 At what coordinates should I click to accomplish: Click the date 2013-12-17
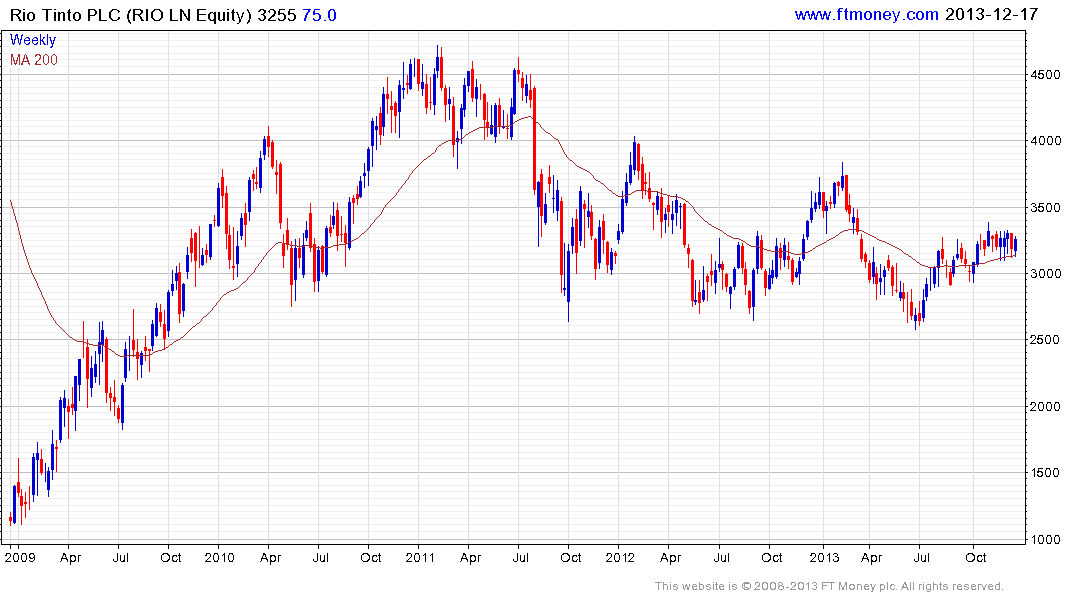pyautogui.click(x=992, y=14)
